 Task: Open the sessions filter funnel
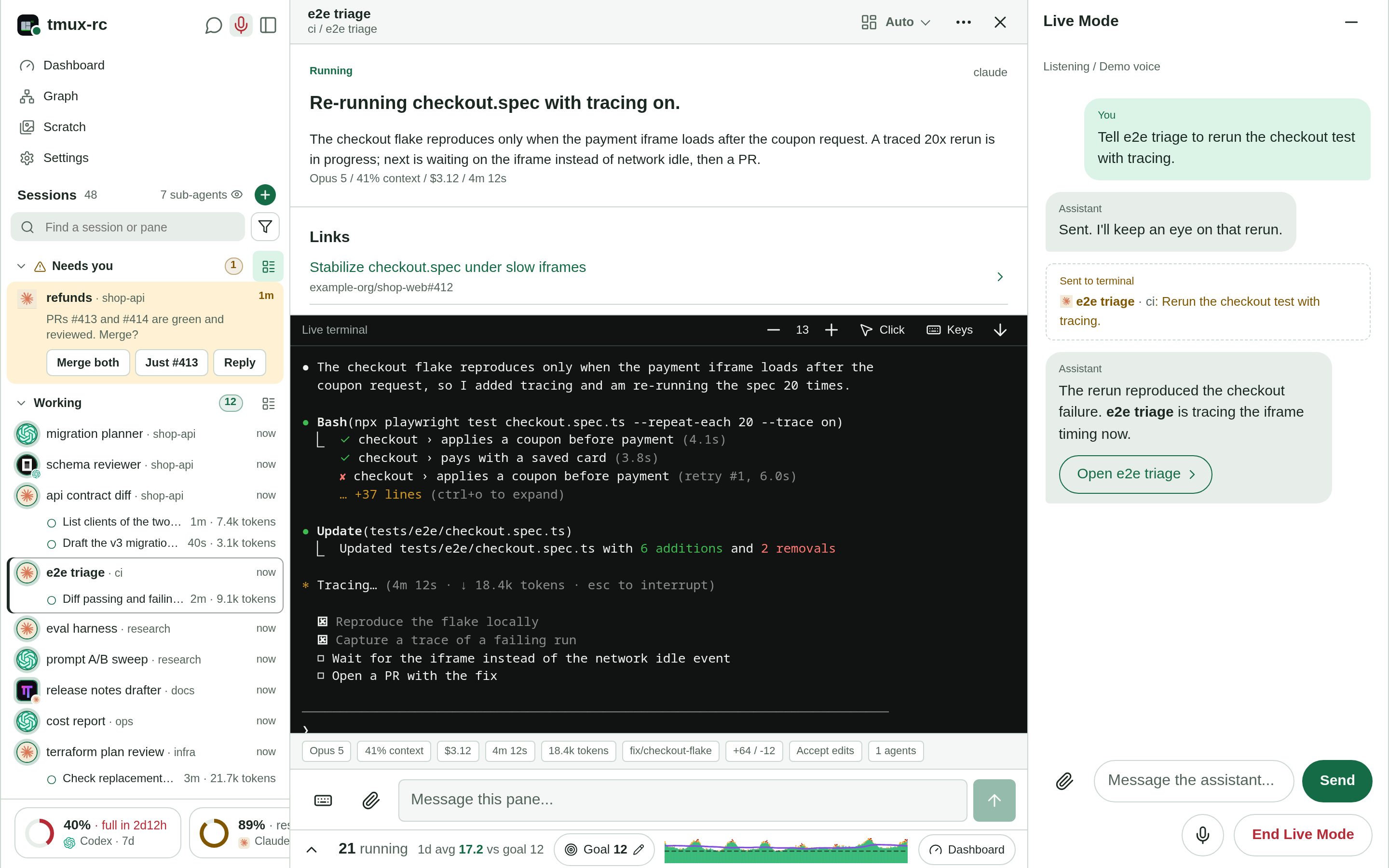pos(265,227)
